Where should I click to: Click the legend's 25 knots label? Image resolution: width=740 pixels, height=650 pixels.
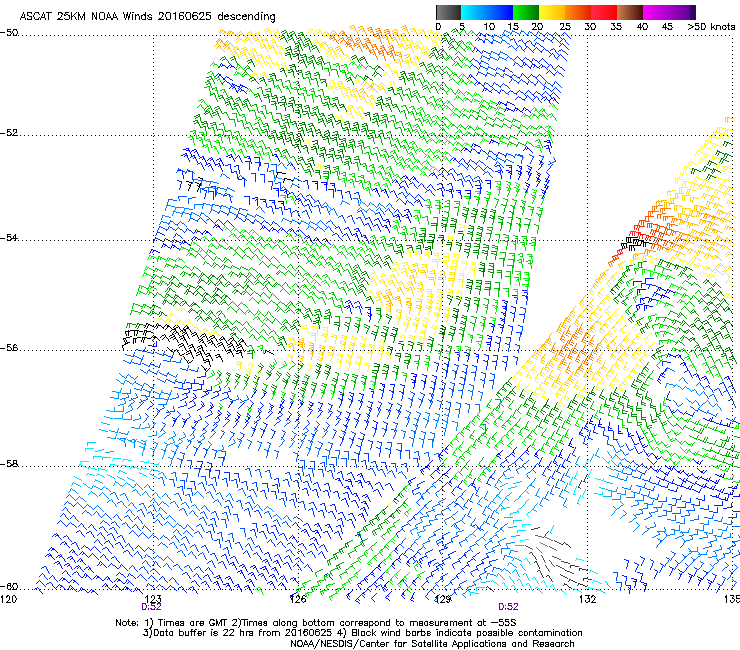pos(565,26)
